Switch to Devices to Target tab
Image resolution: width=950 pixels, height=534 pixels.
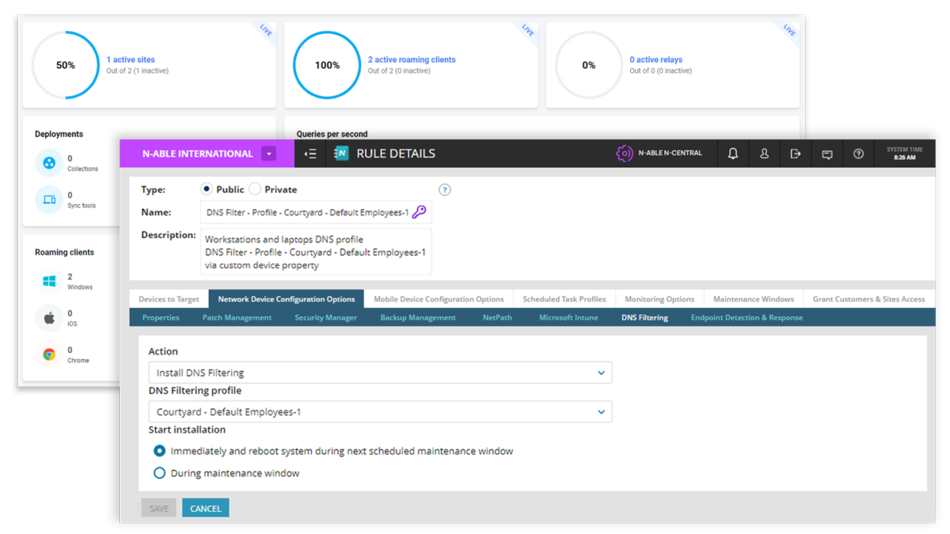point(169,299)
